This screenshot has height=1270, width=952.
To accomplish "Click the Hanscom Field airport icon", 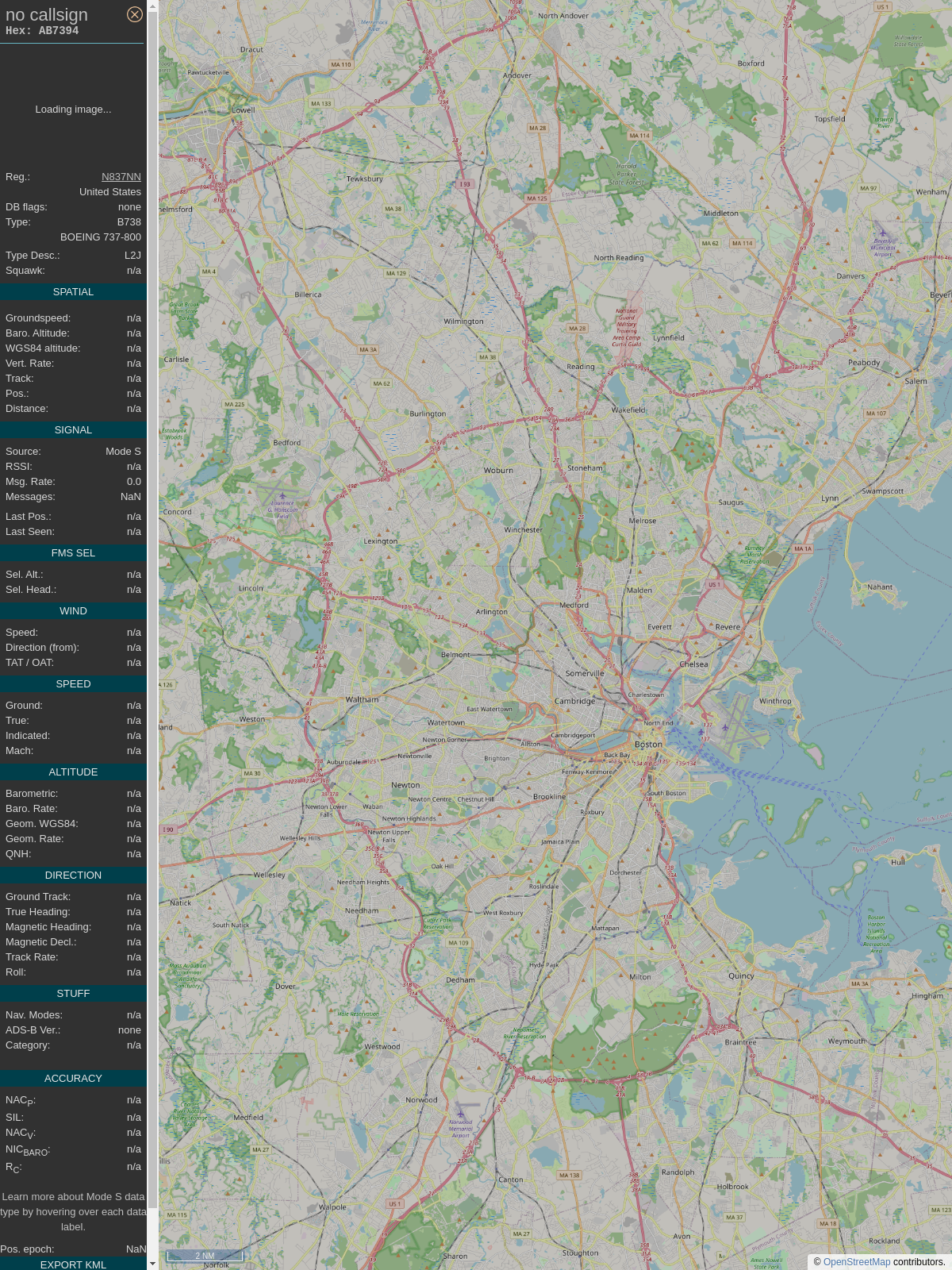I will click(x=282, y=495).
